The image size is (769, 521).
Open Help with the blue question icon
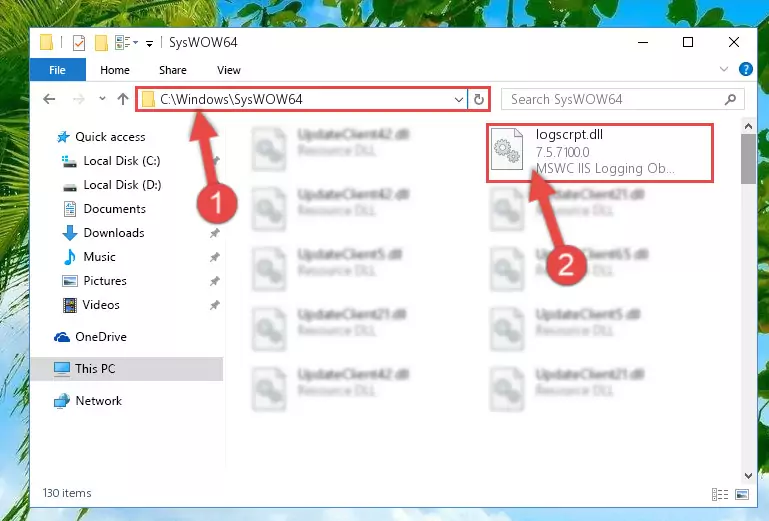745,69
